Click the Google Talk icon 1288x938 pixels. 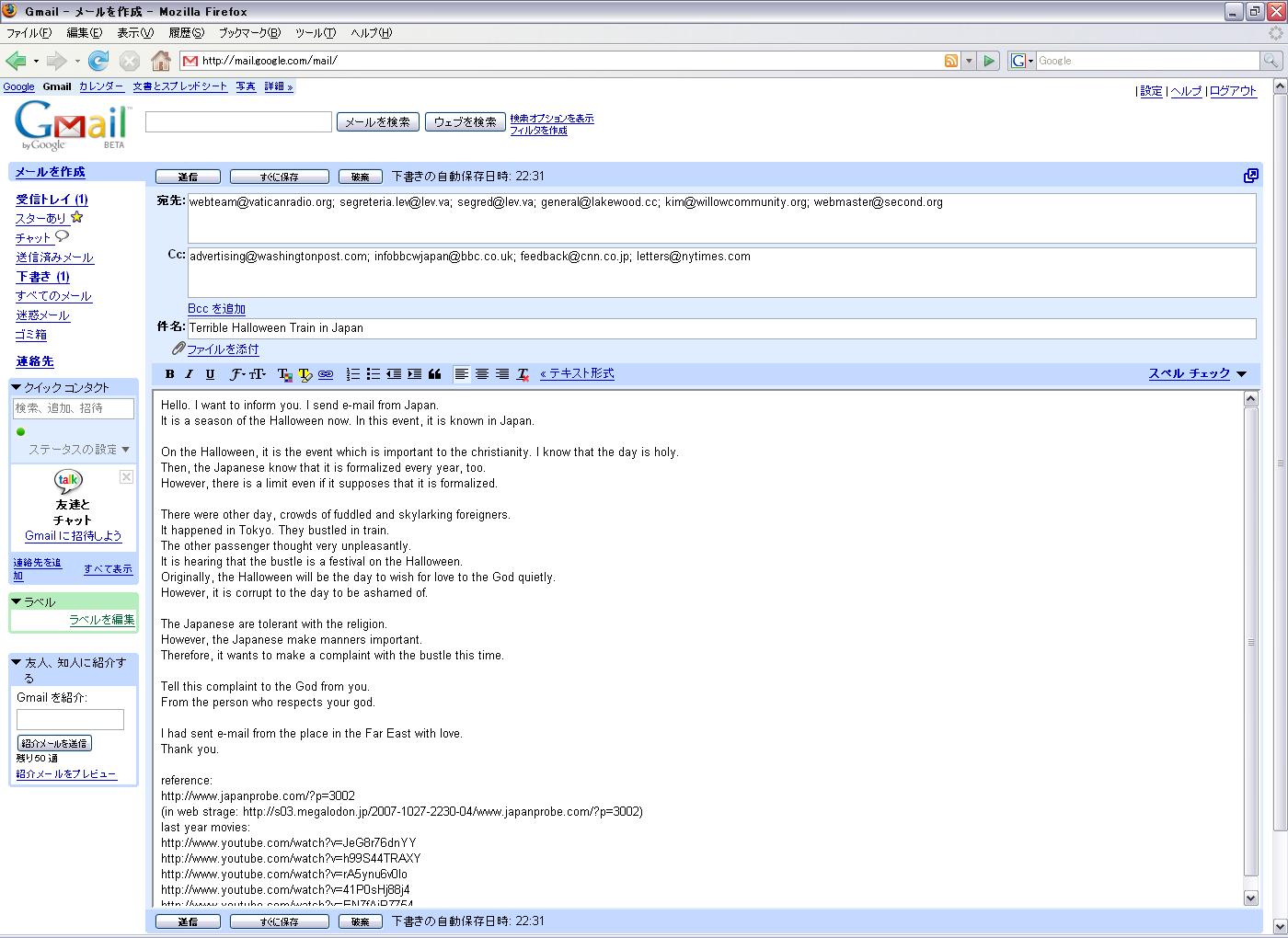pos(68,481)
